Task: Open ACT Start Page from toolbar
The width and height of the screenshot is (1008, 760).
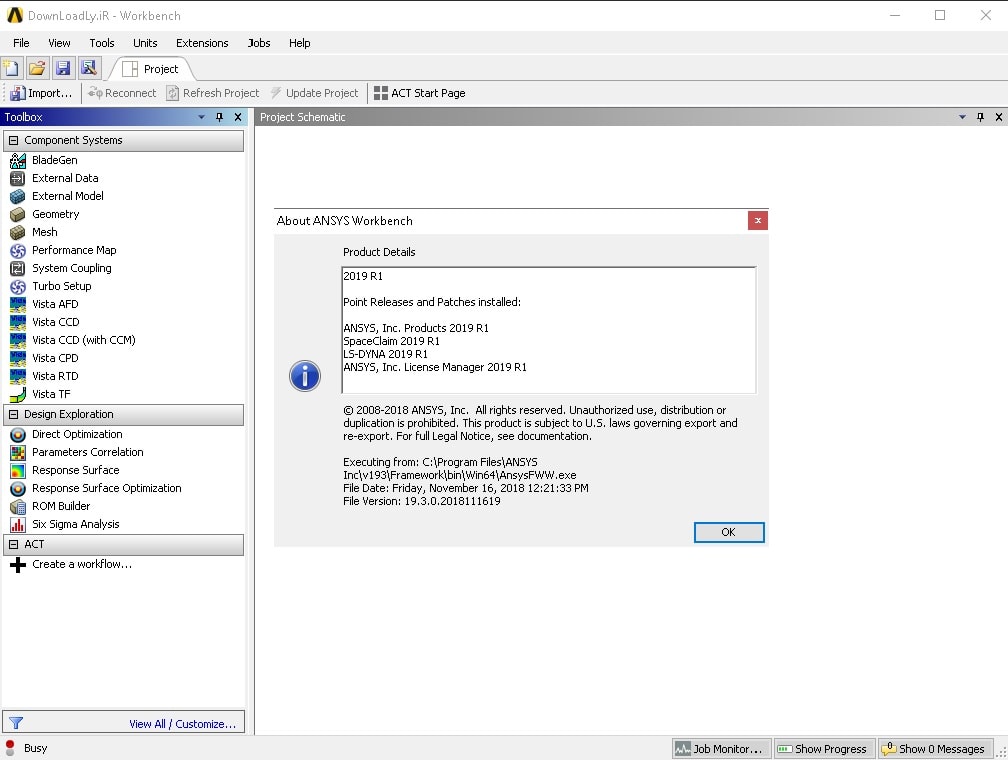Action: point(419,93)
